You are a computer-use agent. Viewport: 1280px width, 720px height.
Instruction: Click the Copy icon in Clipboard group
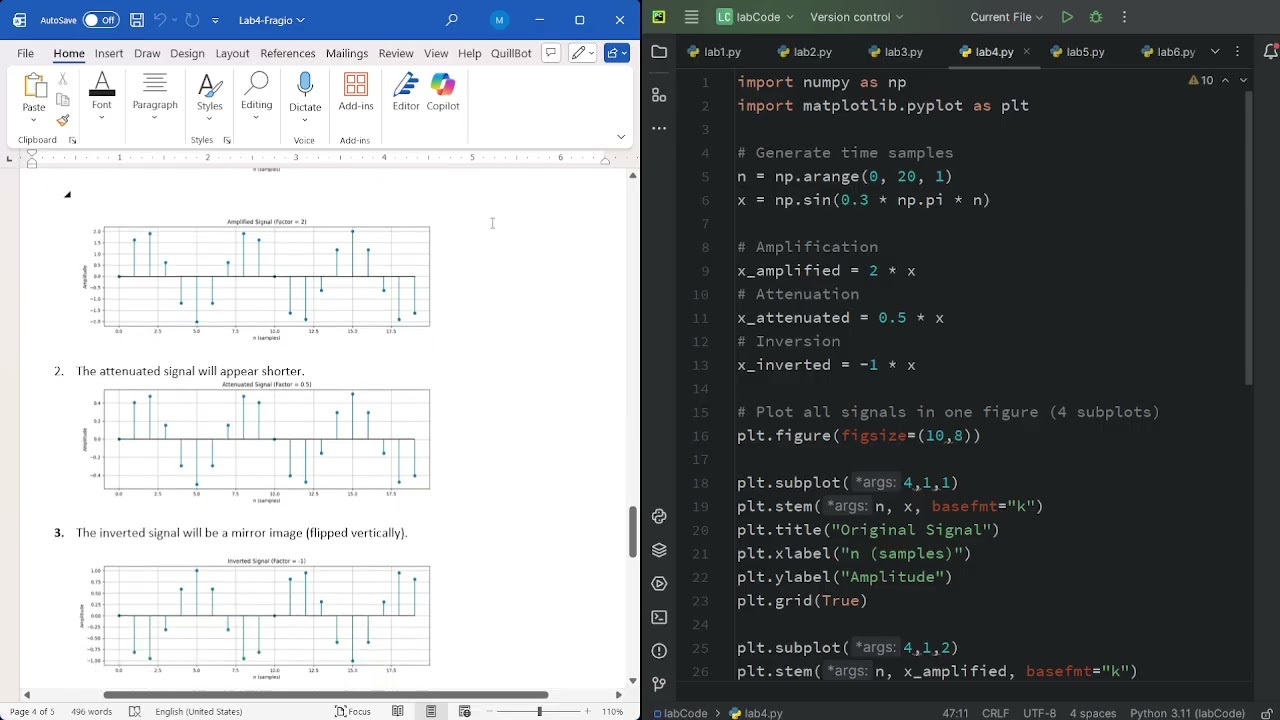(x=63, y=100)
